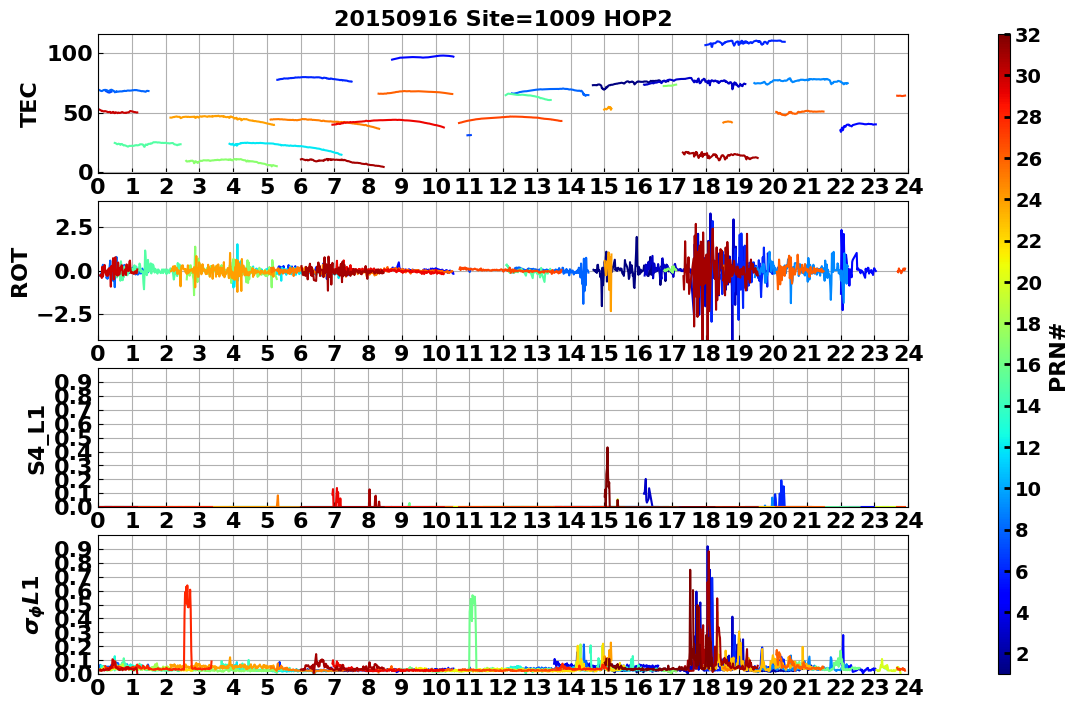Pick the dark red top of the colorbar
This screenshot has width=1077, height=709.
point(1004,40)
